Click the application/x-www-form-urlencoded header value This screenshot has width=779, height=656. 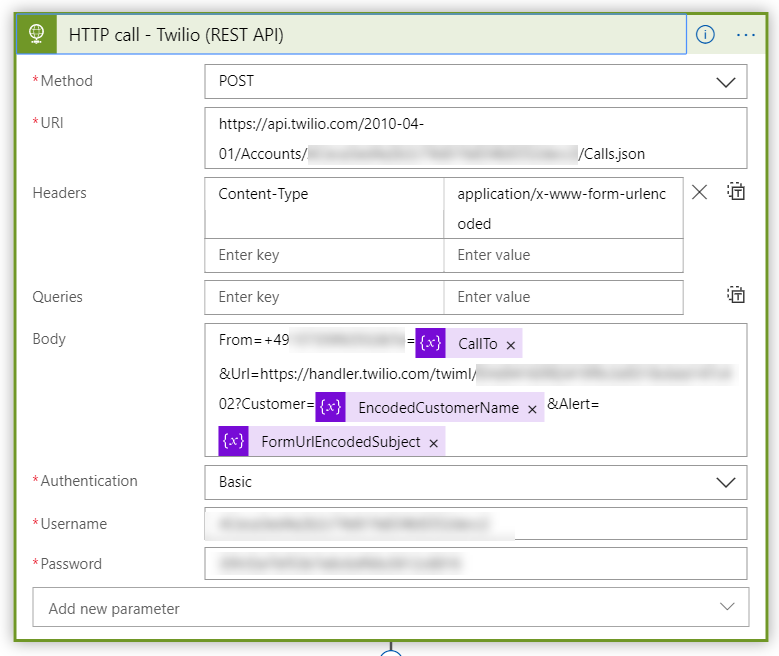click(x=563, y=208)
